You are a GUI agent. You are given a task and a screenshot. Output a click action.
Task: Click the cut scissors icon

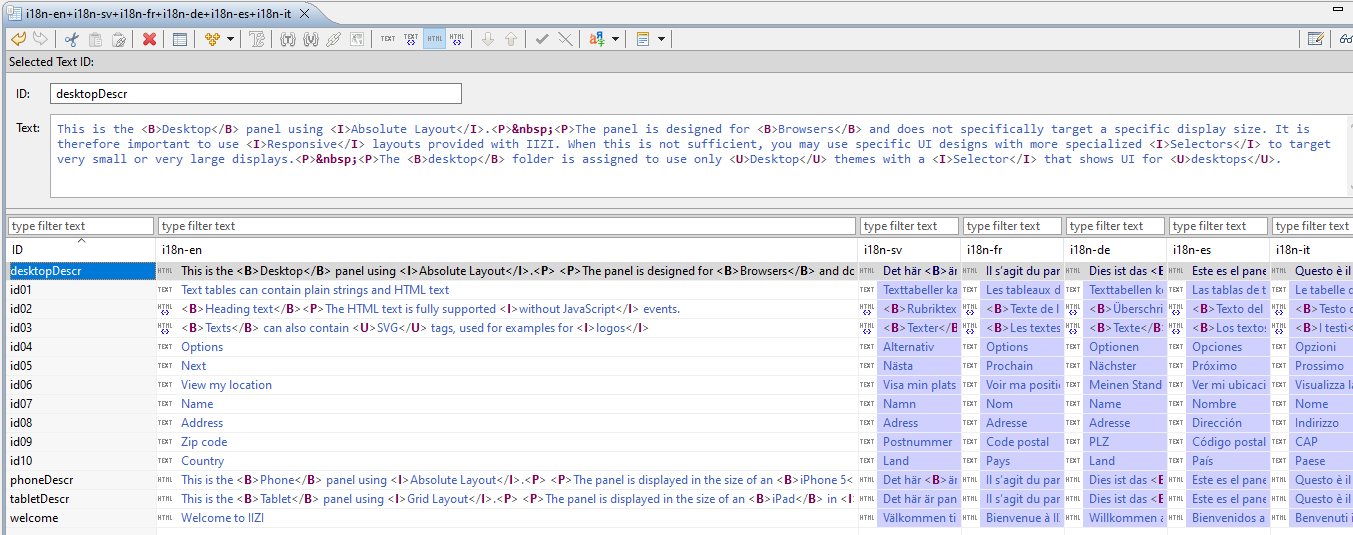tap(71, 39)
